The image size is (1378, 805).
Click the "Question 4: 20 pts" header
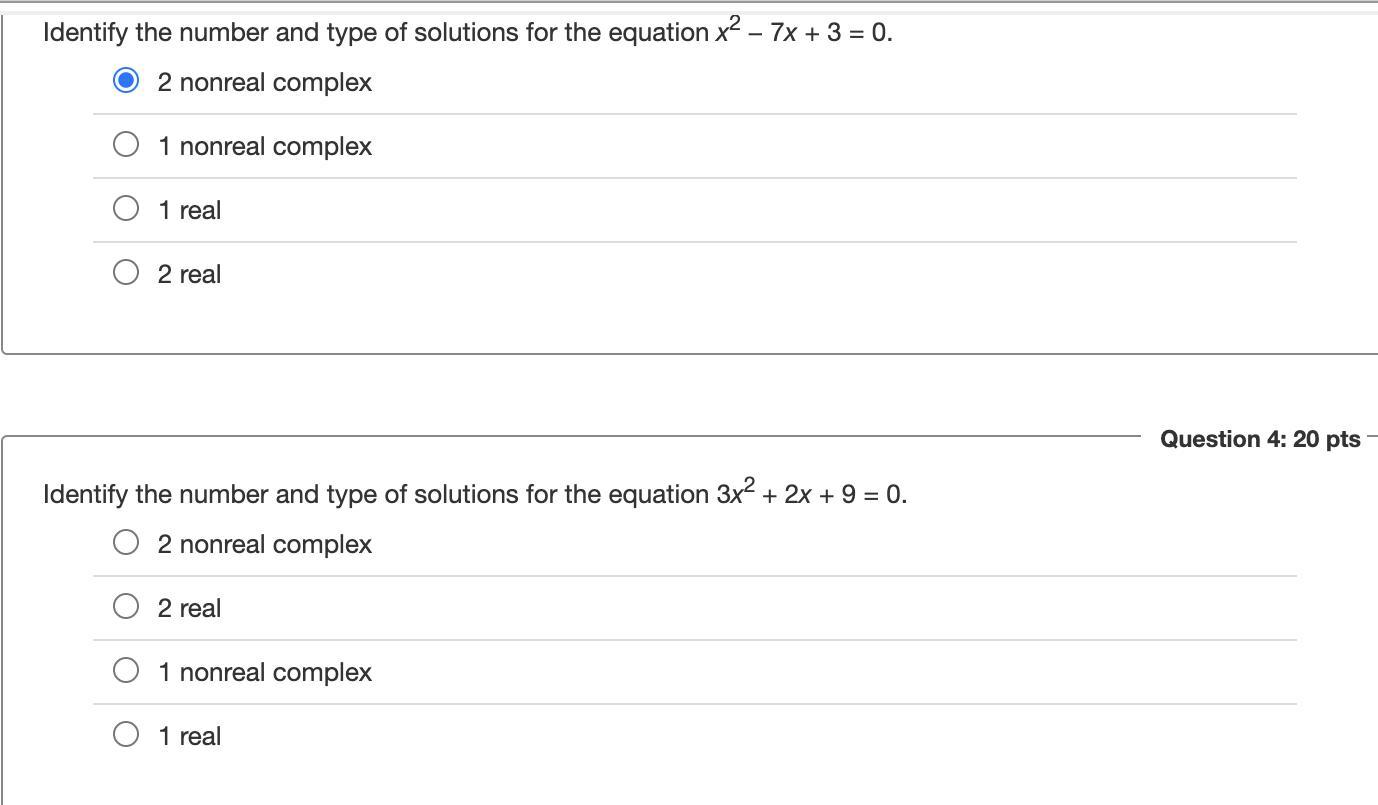click(1259, 439)
